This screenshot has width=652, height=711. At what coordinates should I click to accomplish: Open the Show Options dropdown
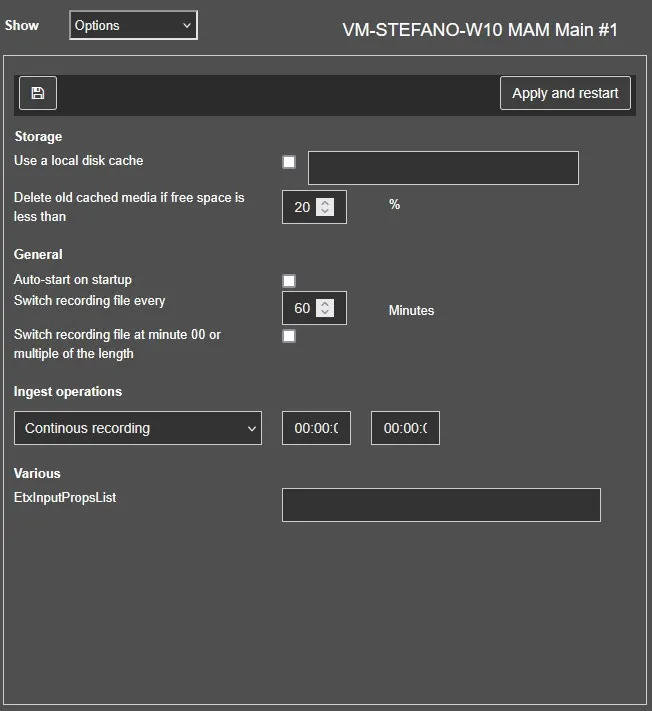(x=133, y=25)
